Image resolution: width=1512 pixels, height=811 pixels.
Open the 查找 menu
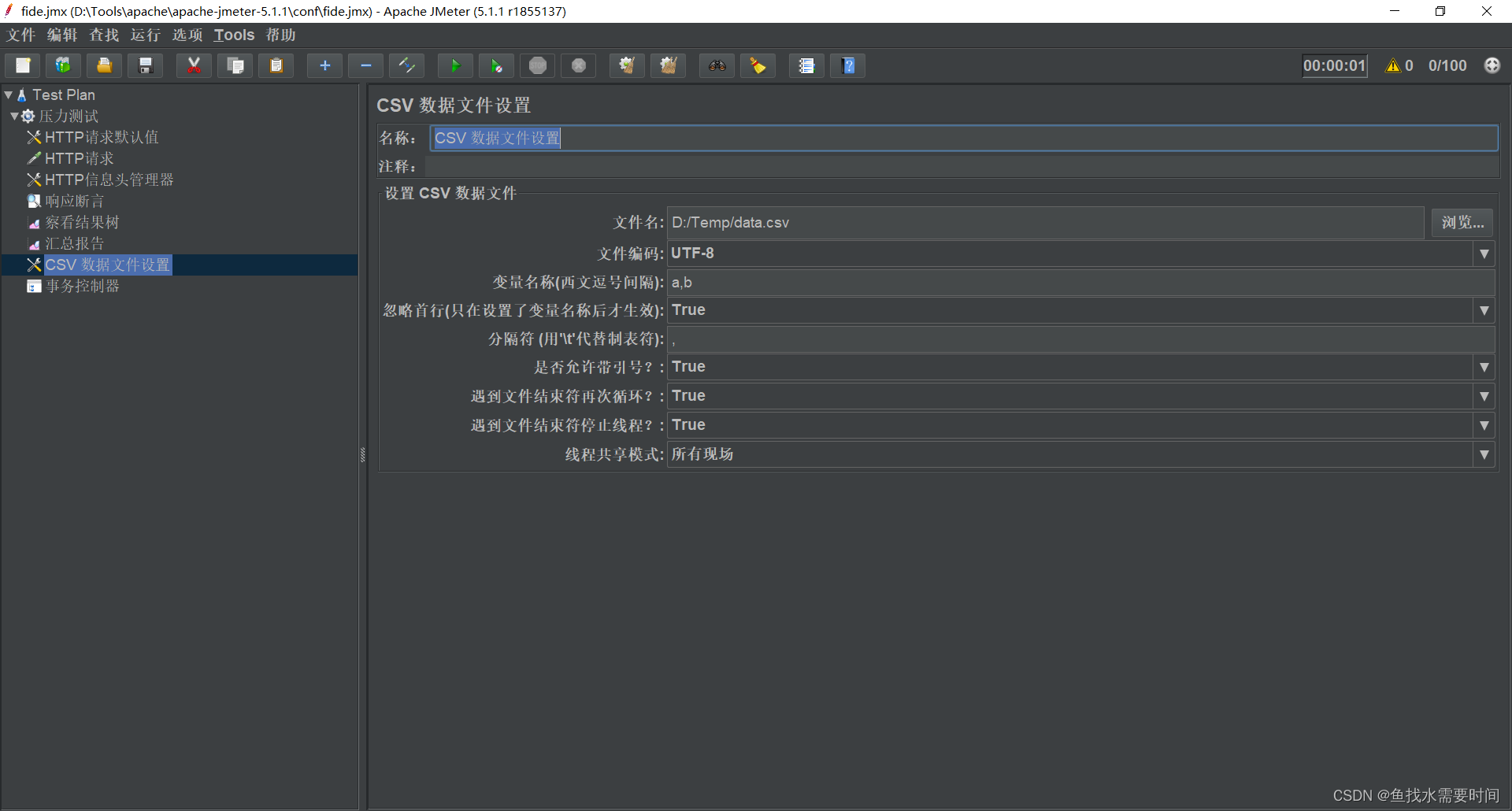pyautogui.click(x=104, y=35)
